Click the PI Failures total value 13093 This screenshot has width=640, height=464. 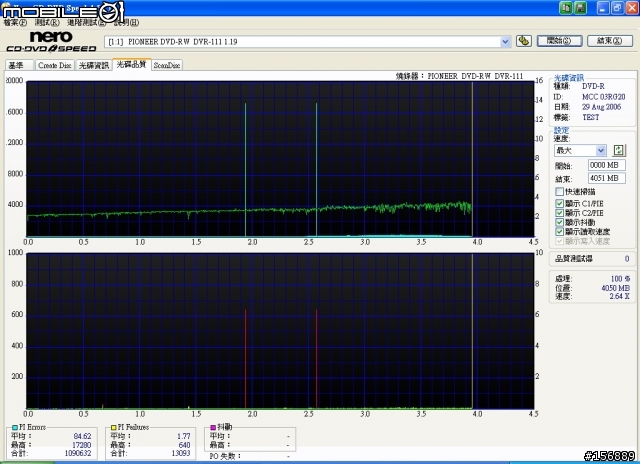point(181,453)
